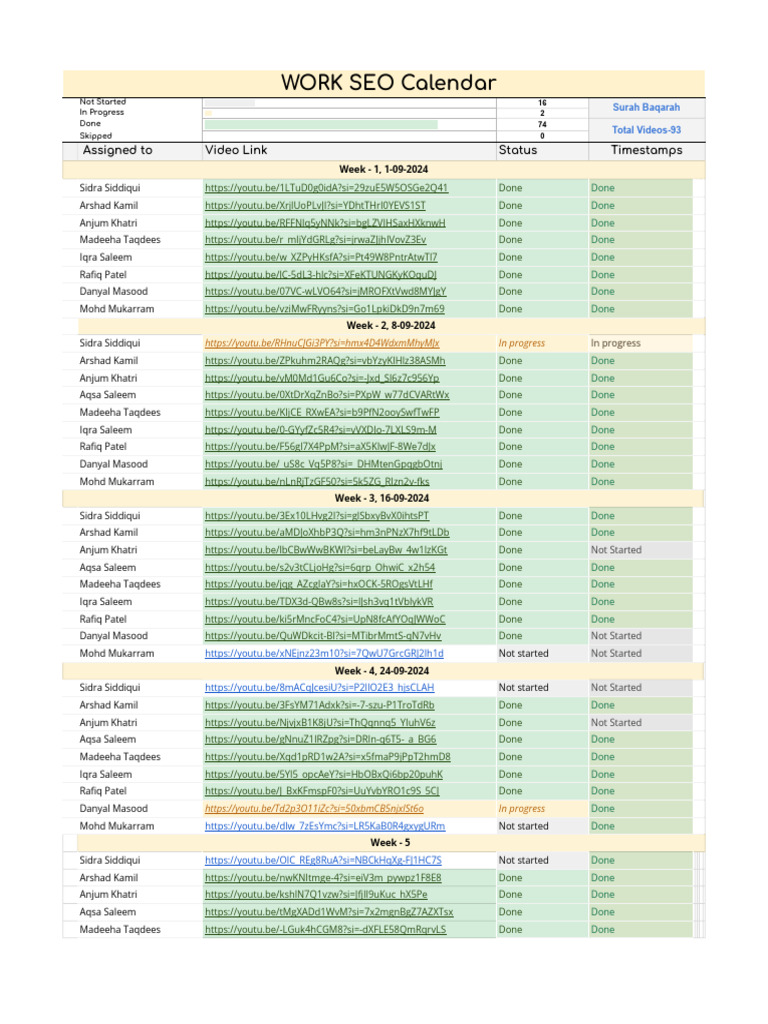Open Rafiq Patel's Week 1 video link
The height and width of the screenshot is (1024, 768).
coord(321,275)
